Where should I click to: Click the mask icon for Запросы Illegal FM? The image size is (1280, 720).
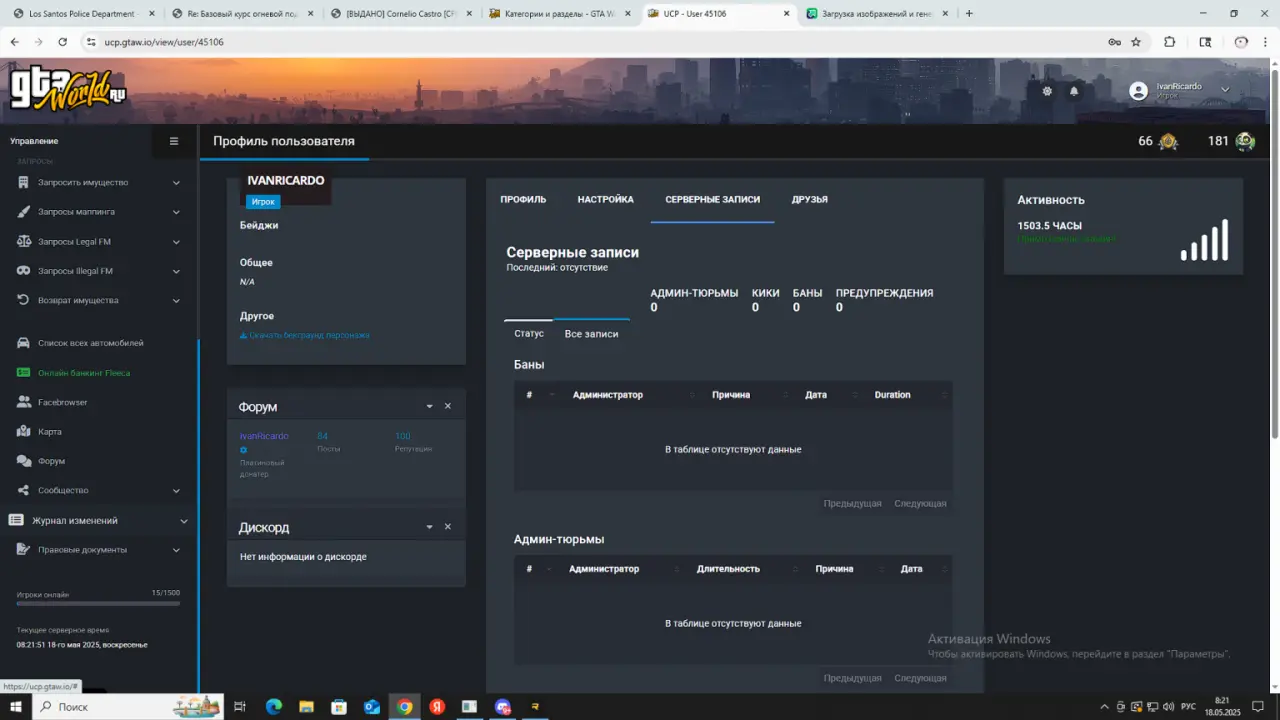(23, 271)
